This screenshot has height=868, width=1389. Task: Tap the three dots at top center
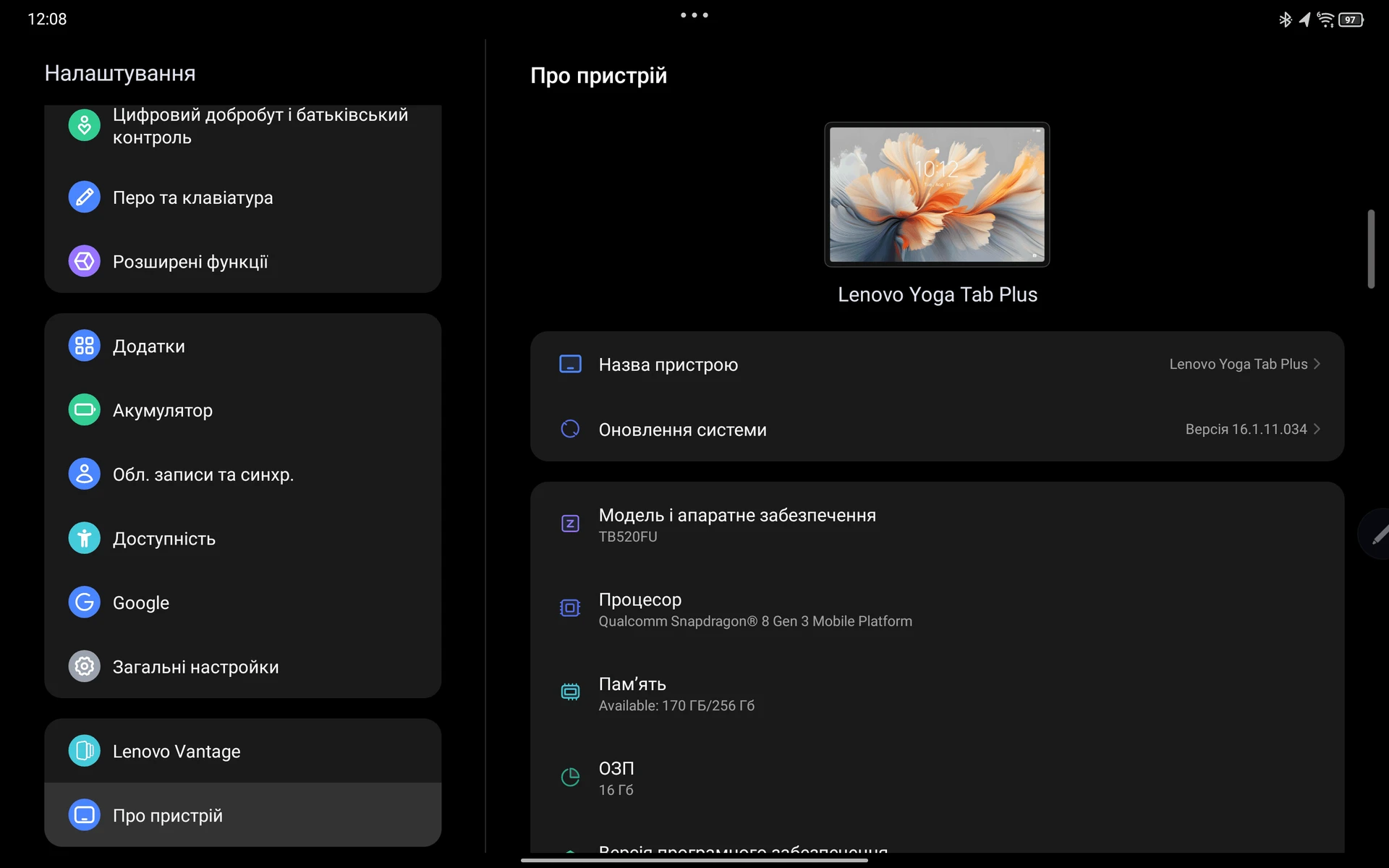coord(694,15)
